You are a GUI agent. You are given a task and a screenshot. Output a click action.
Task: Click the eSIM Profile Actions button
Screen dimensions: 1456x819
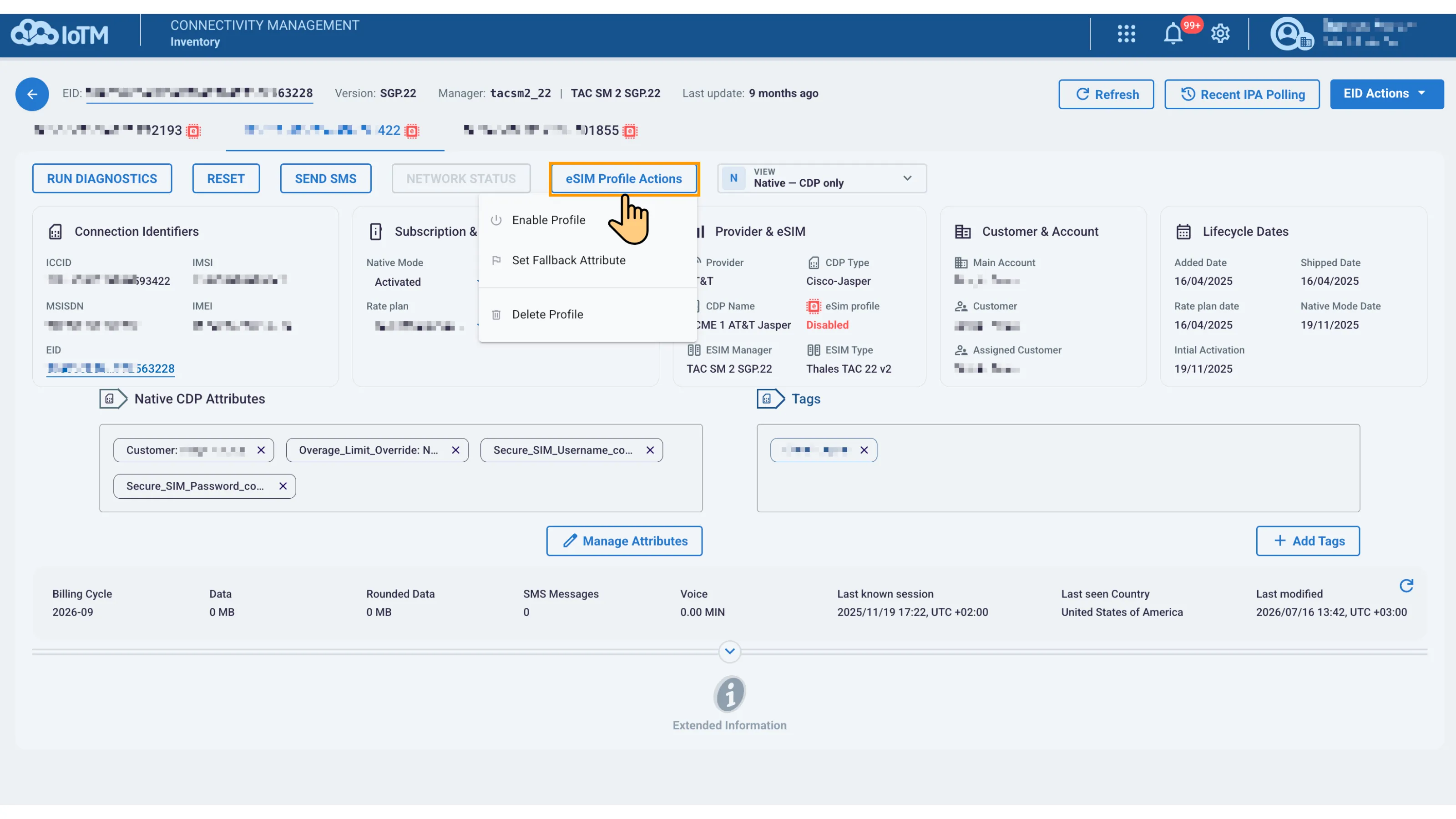624,179
